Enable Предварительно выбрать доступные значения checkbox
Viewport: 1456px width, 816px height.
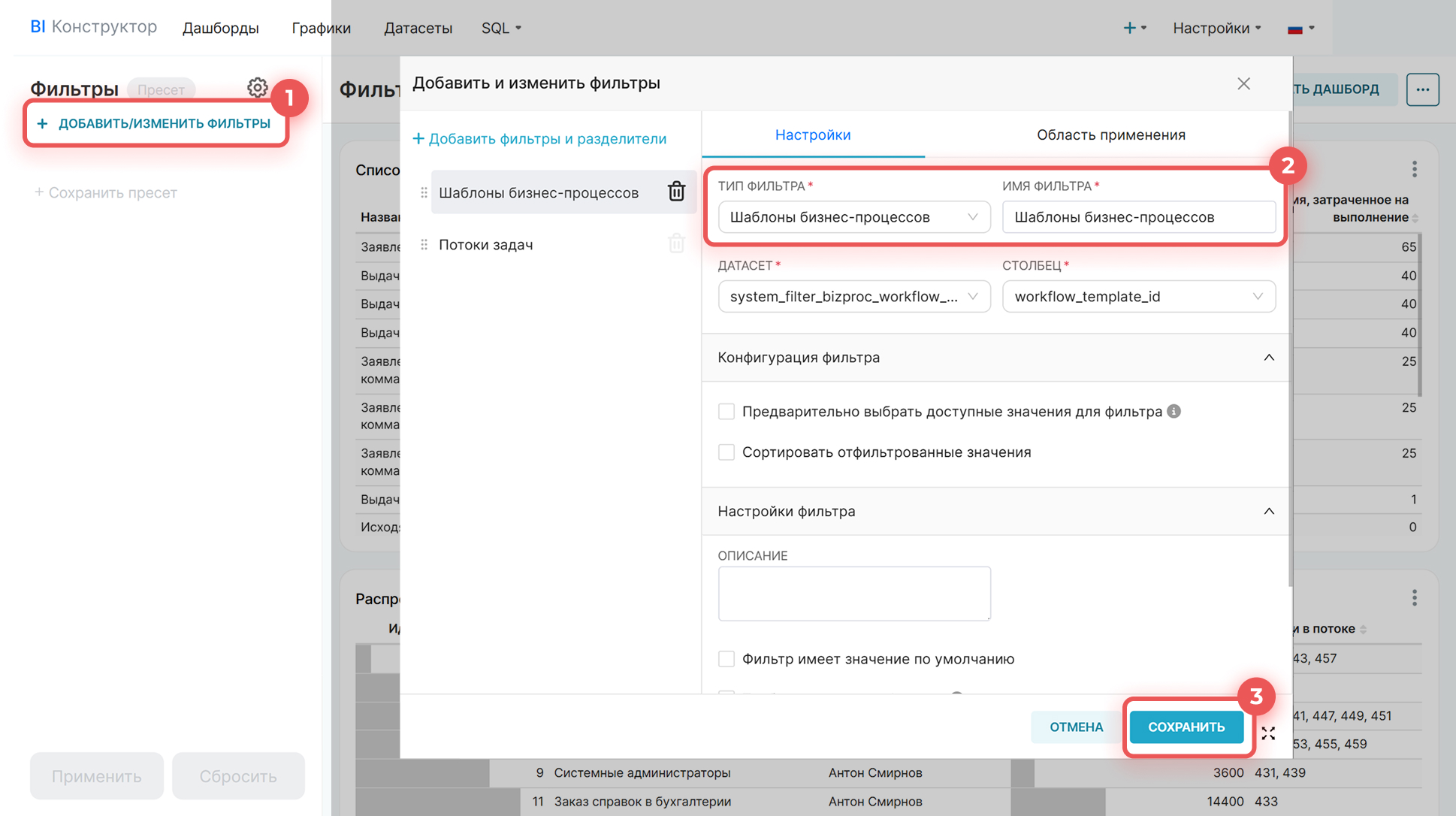click(x=726, y=412)
